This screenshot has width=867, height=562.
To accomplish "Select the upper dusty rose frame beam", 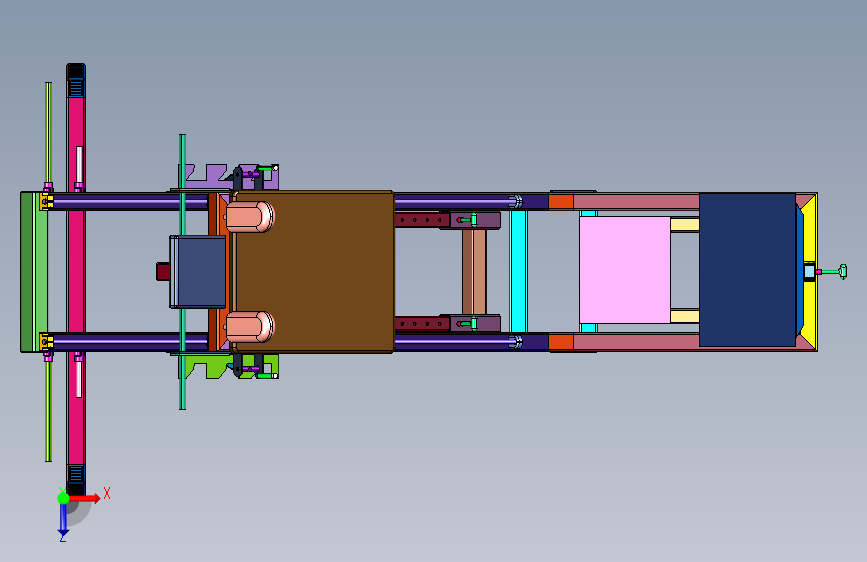I will (x=636, y=201).
